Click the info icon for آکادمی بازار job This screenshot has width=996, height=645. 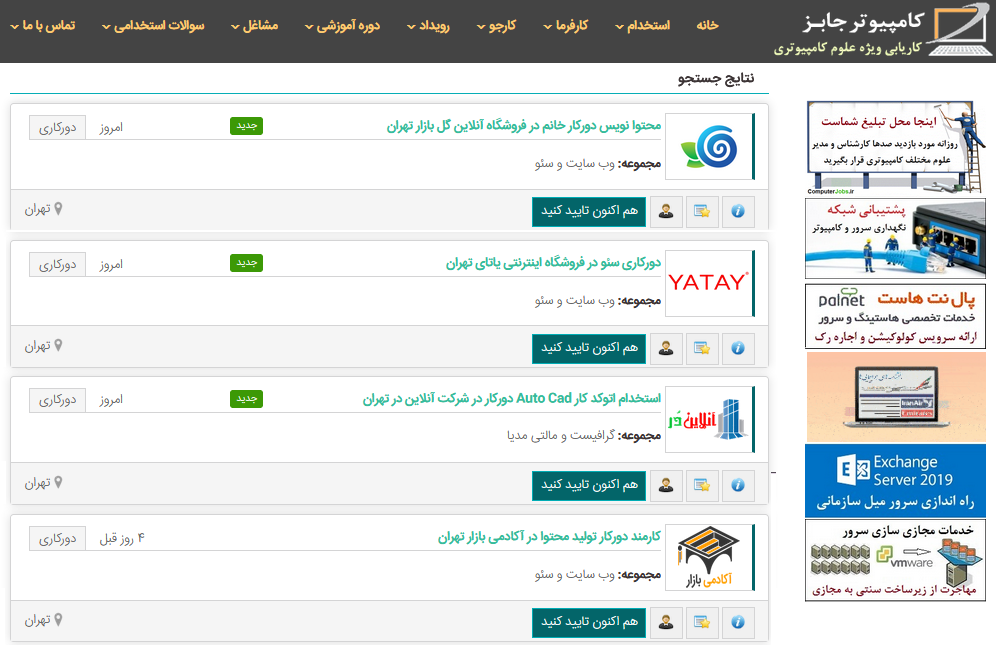737,622
